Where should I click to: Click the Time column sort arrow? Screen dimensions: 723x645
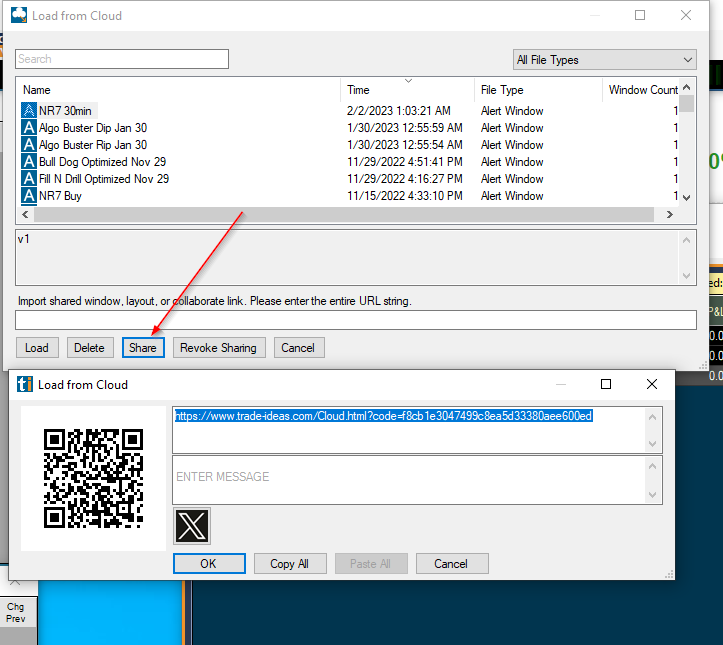tap(408, 81)
